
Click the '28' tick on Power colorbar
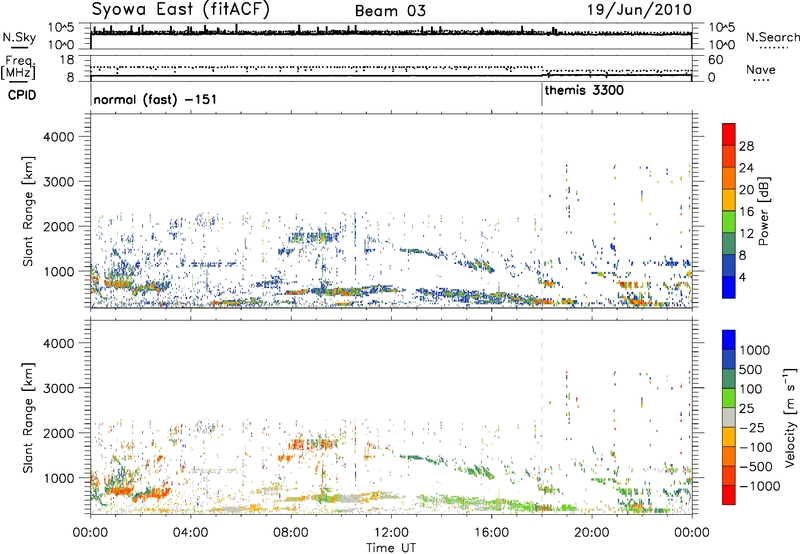746,146
